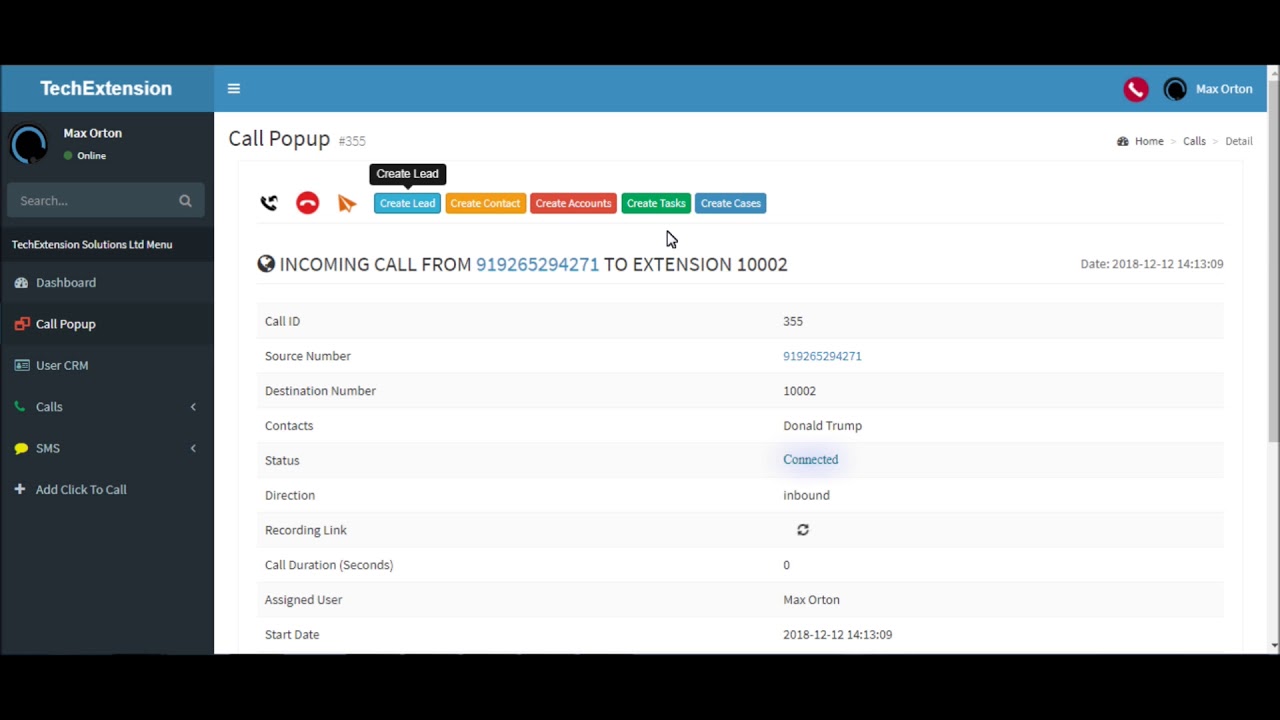Select User CRM in the sidebar
The image size is (1280, 720).
(x=62, y=365)
